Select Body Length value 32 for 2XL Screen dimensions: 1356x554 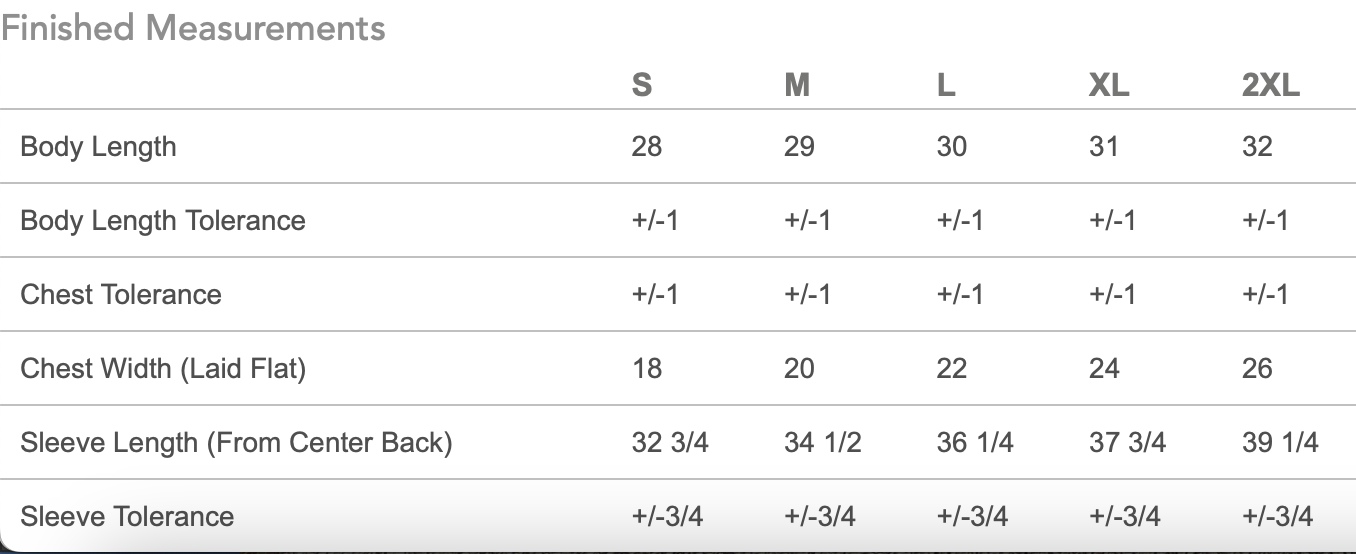point(1257,147)
